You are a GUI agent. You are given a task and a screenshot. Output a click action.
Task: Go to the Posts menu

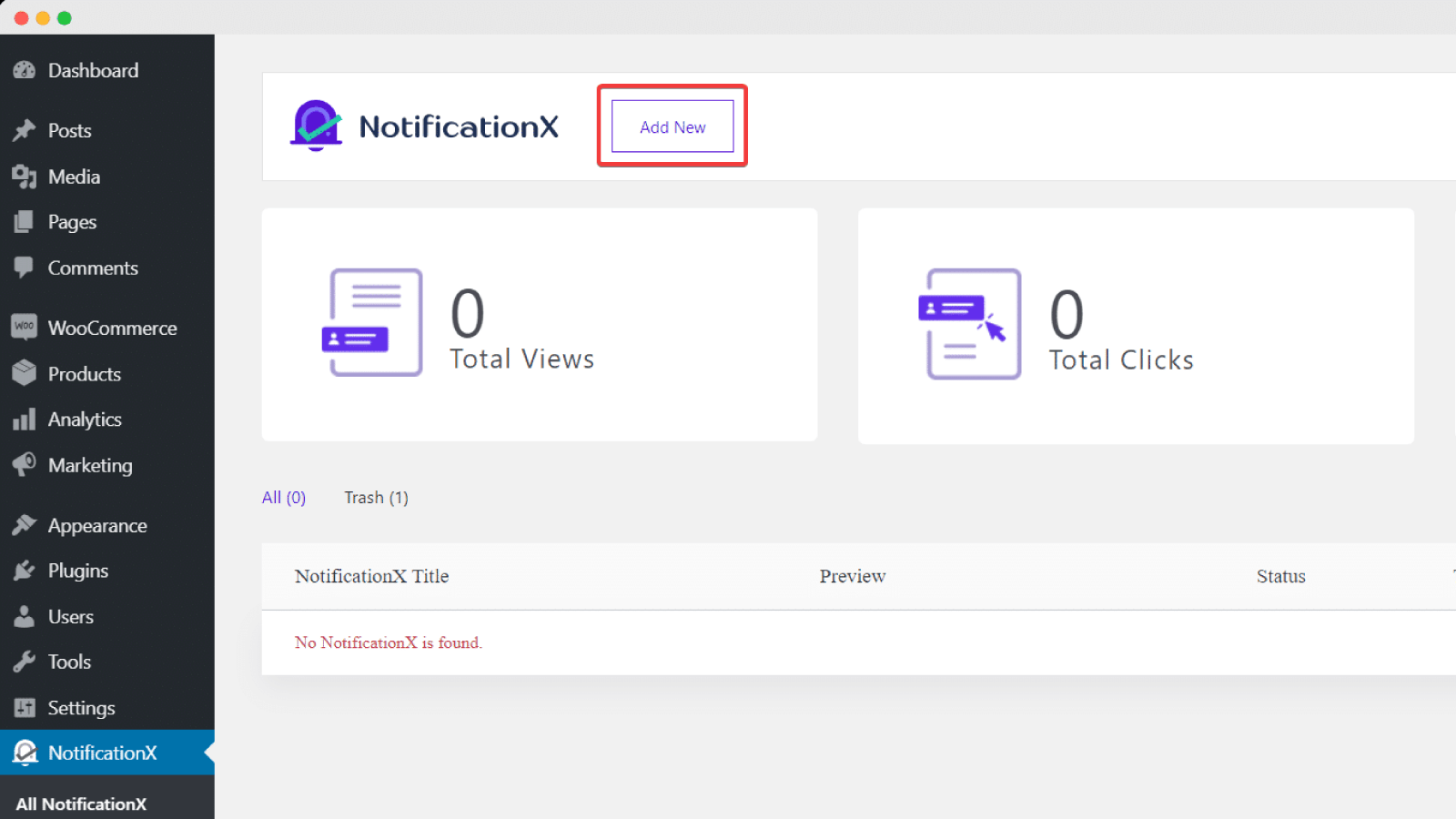(107, 130)
